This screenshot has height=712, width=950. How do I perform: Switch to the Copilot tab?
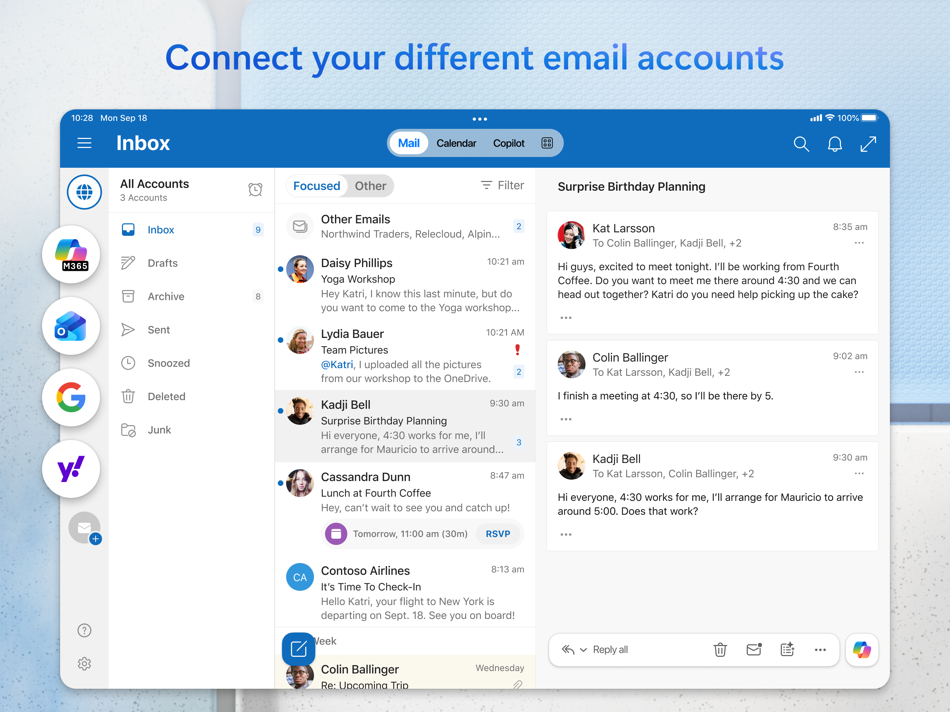coord(508,143)
